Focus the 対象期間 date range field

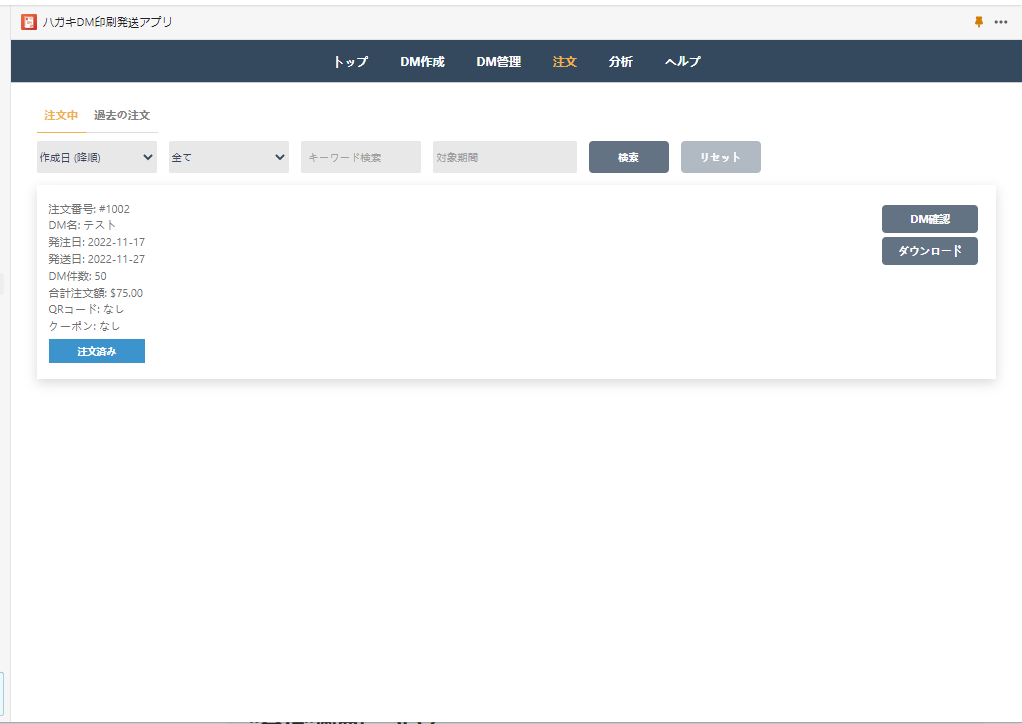point(505,157)
